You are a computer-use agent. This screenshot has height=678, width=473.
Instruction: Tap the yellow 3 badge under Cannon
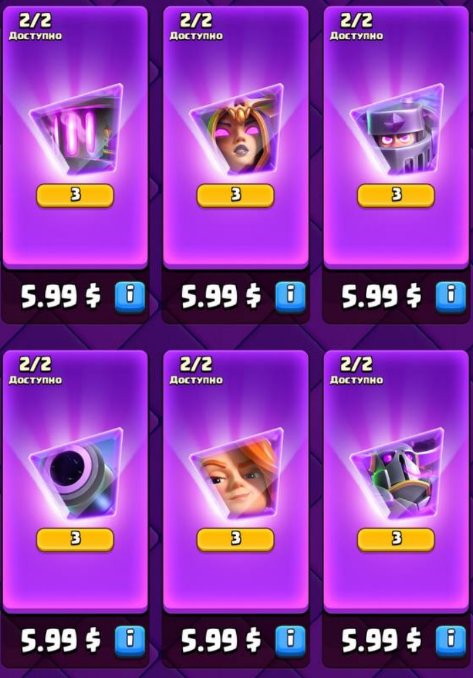(x=75, y=540)
